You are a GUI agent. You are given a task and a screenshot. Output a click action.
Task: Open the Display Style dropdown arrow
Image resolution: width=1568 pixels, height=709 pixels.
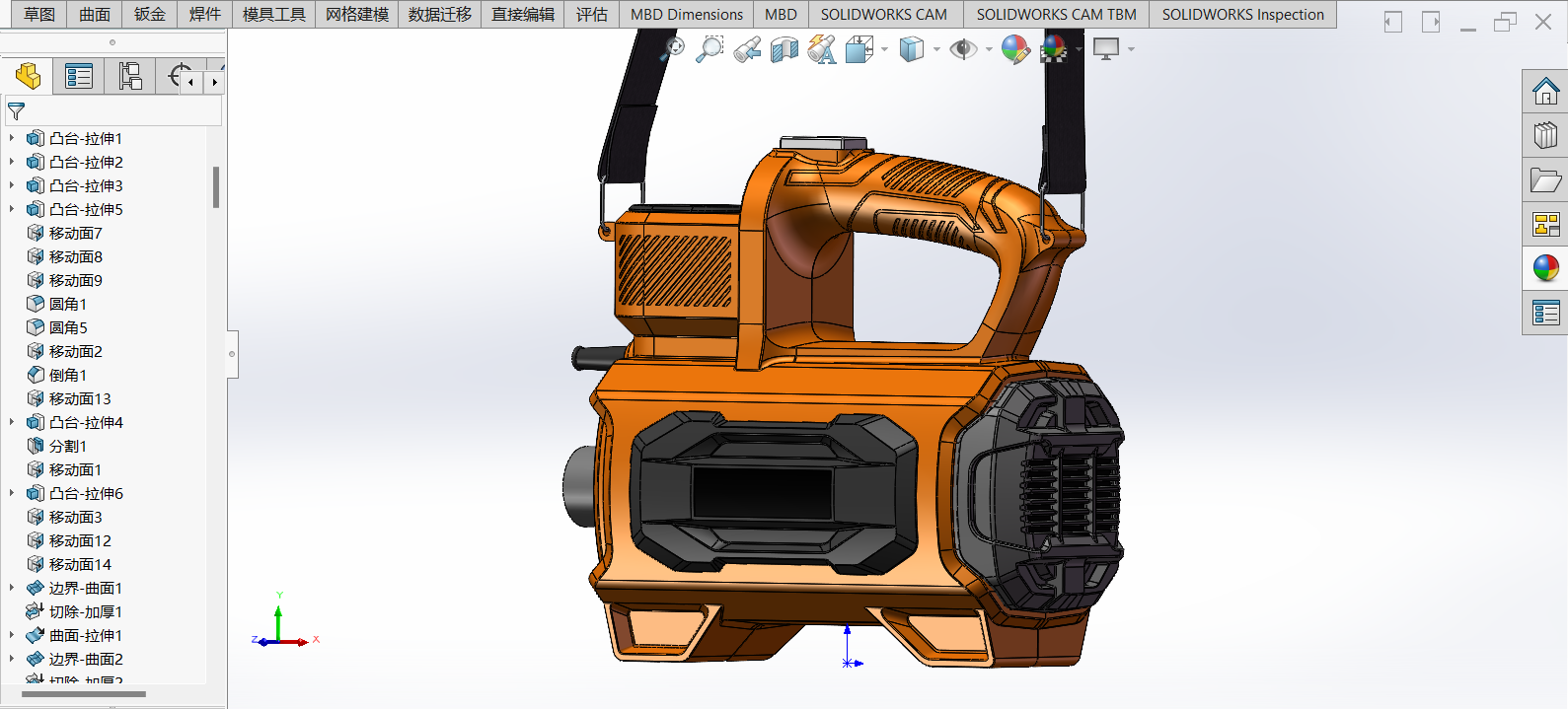coord(936,49)
